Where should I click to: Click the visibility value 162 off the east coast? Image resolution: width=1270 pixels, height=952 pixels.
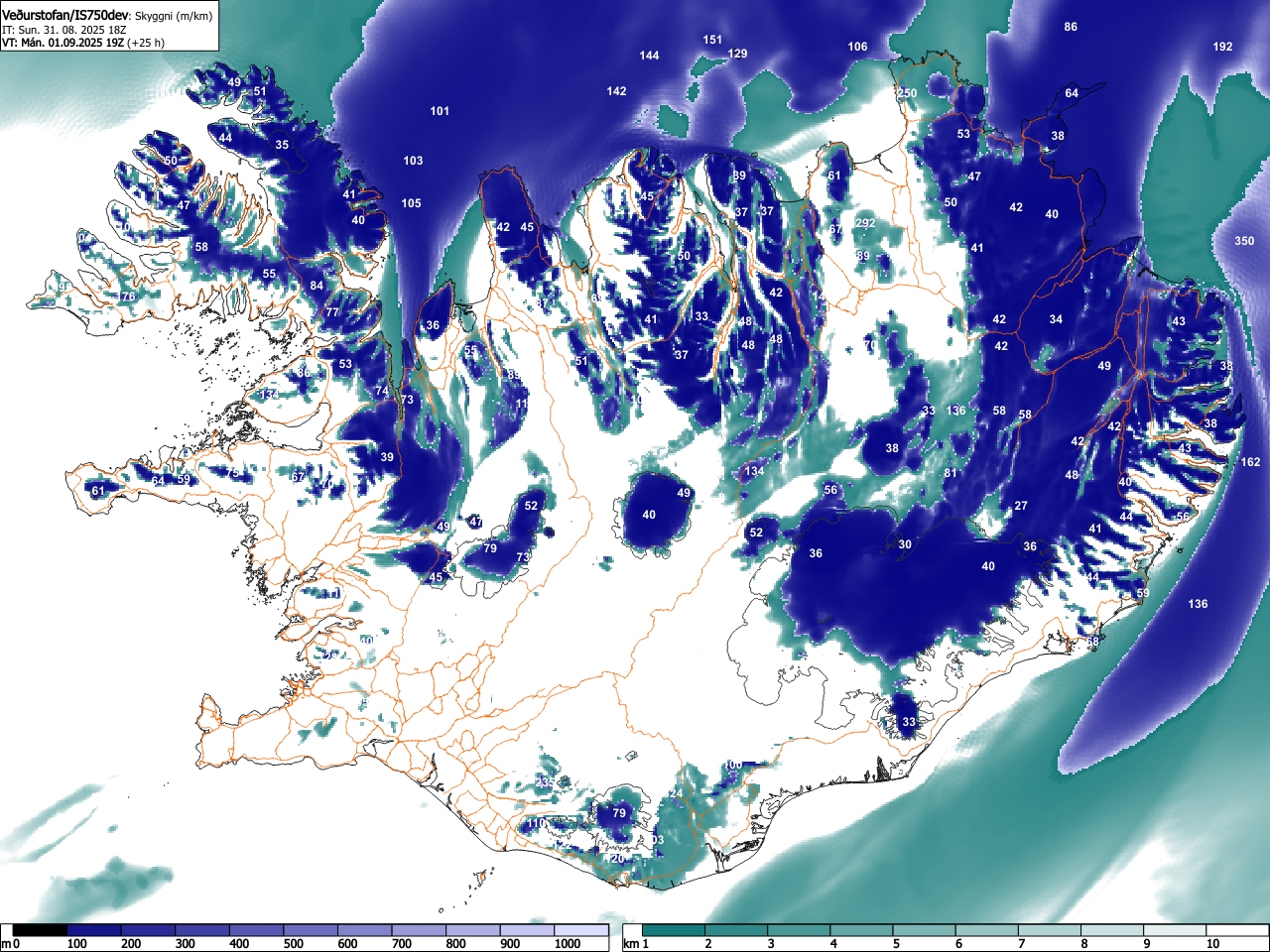tap(1250, 462)
